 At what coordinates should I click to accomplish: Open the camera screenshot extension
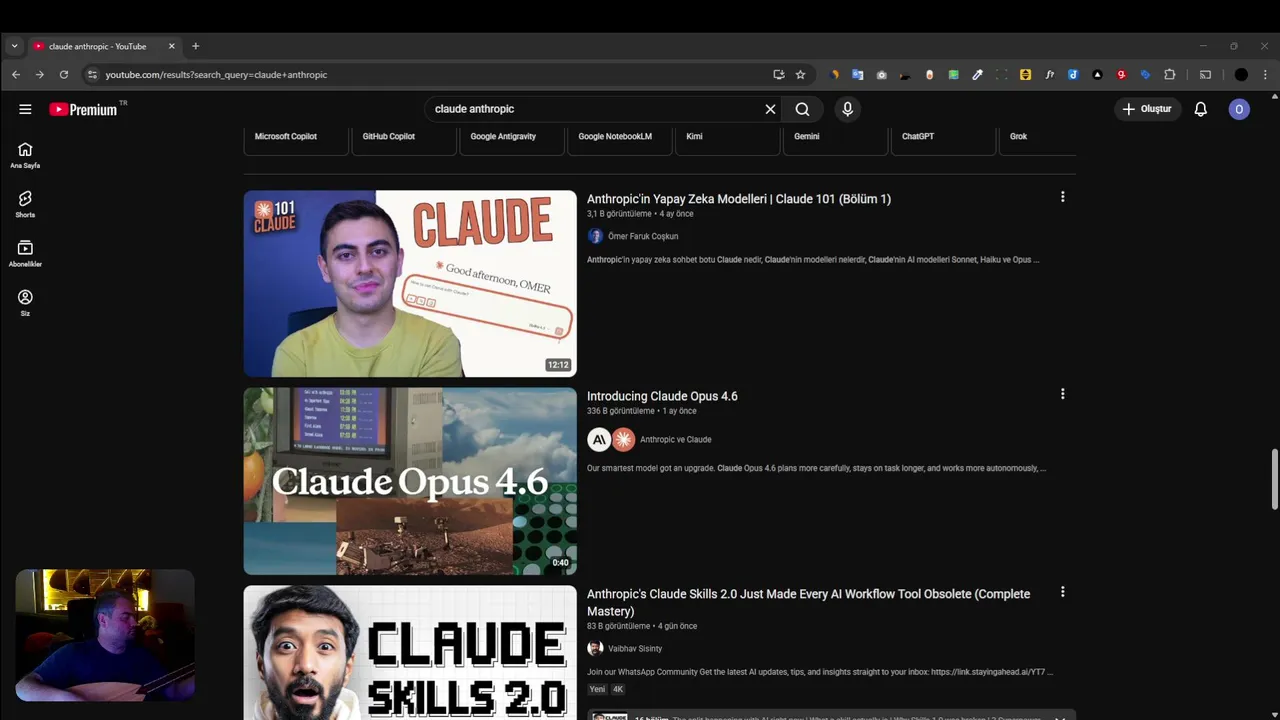pyautogui.click(x=881, y=74)
